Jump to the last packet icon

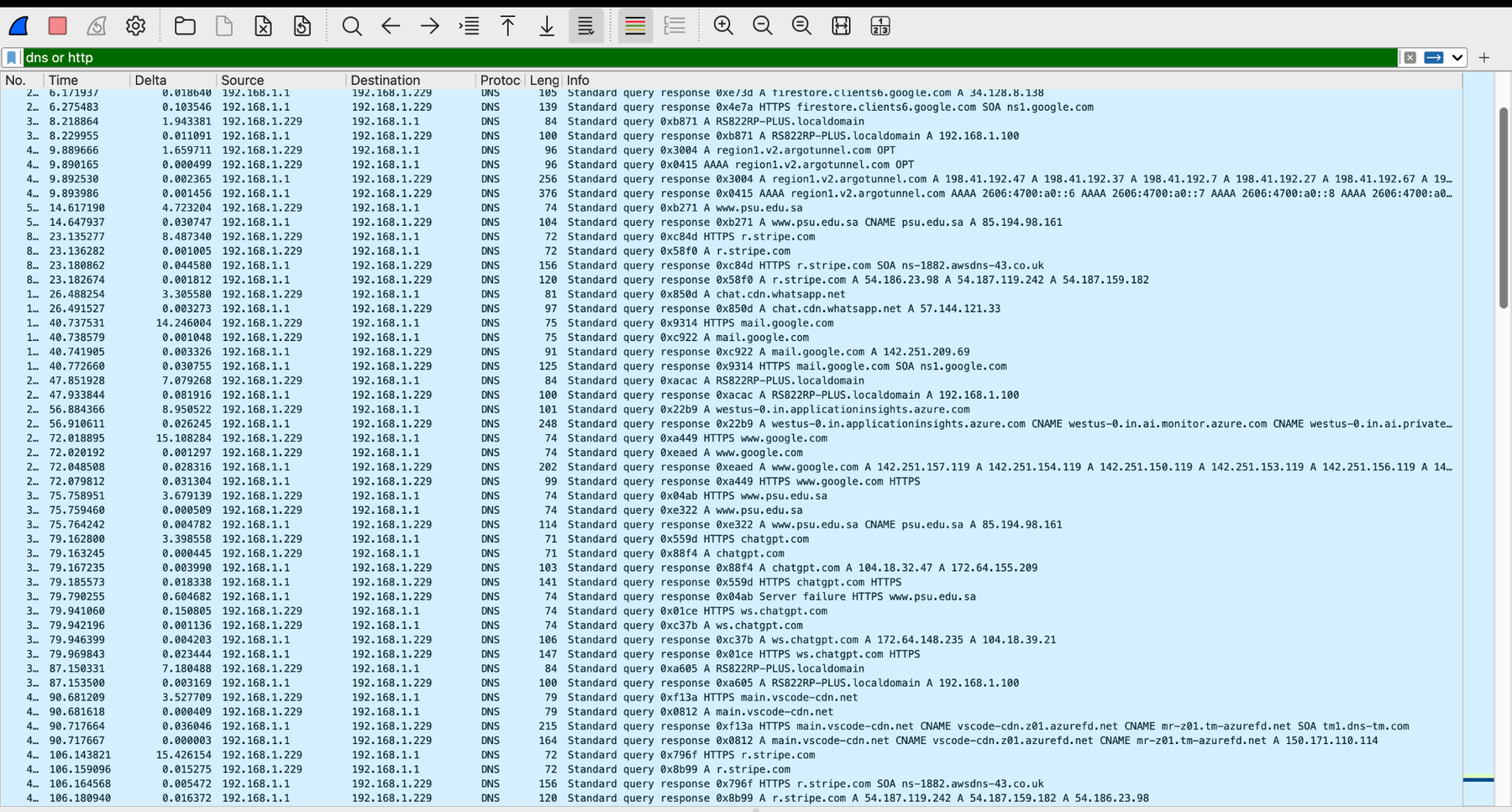tap(547, 26)
